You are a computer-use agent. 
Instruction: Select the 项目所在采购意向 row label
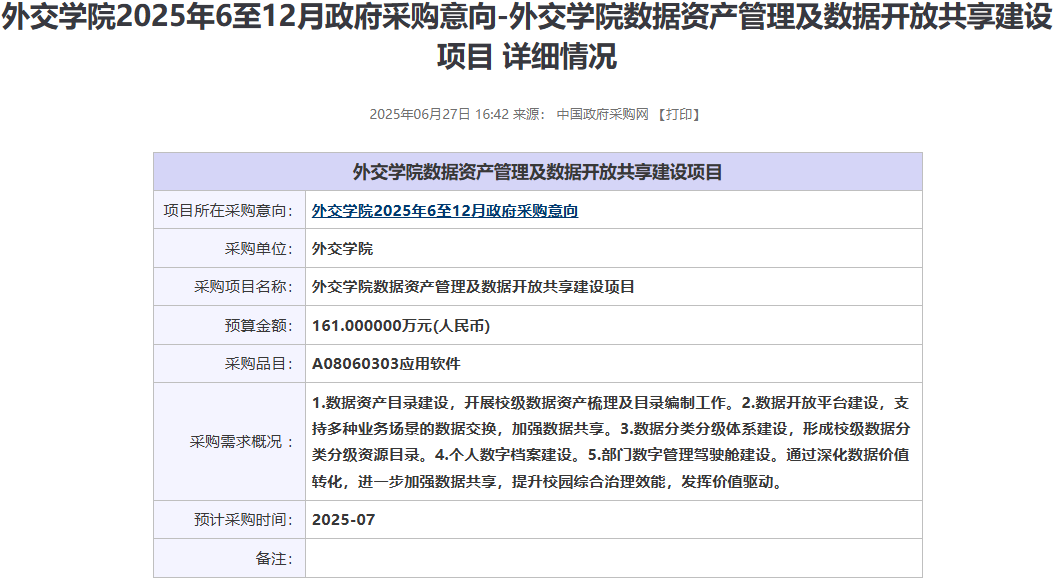[228, 211]
